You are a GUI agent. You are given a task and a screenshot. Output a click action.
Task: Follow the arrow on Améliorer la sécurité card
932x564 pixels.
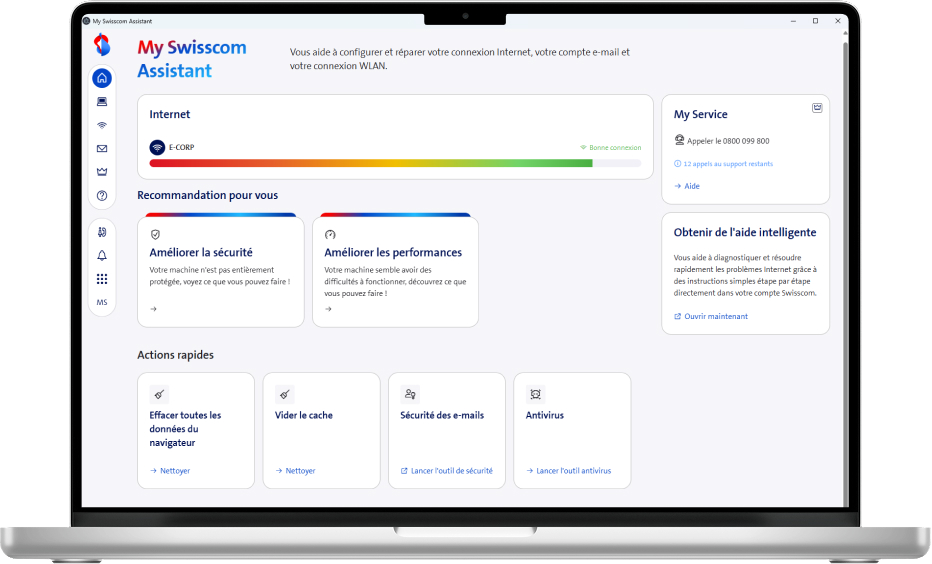153,309
